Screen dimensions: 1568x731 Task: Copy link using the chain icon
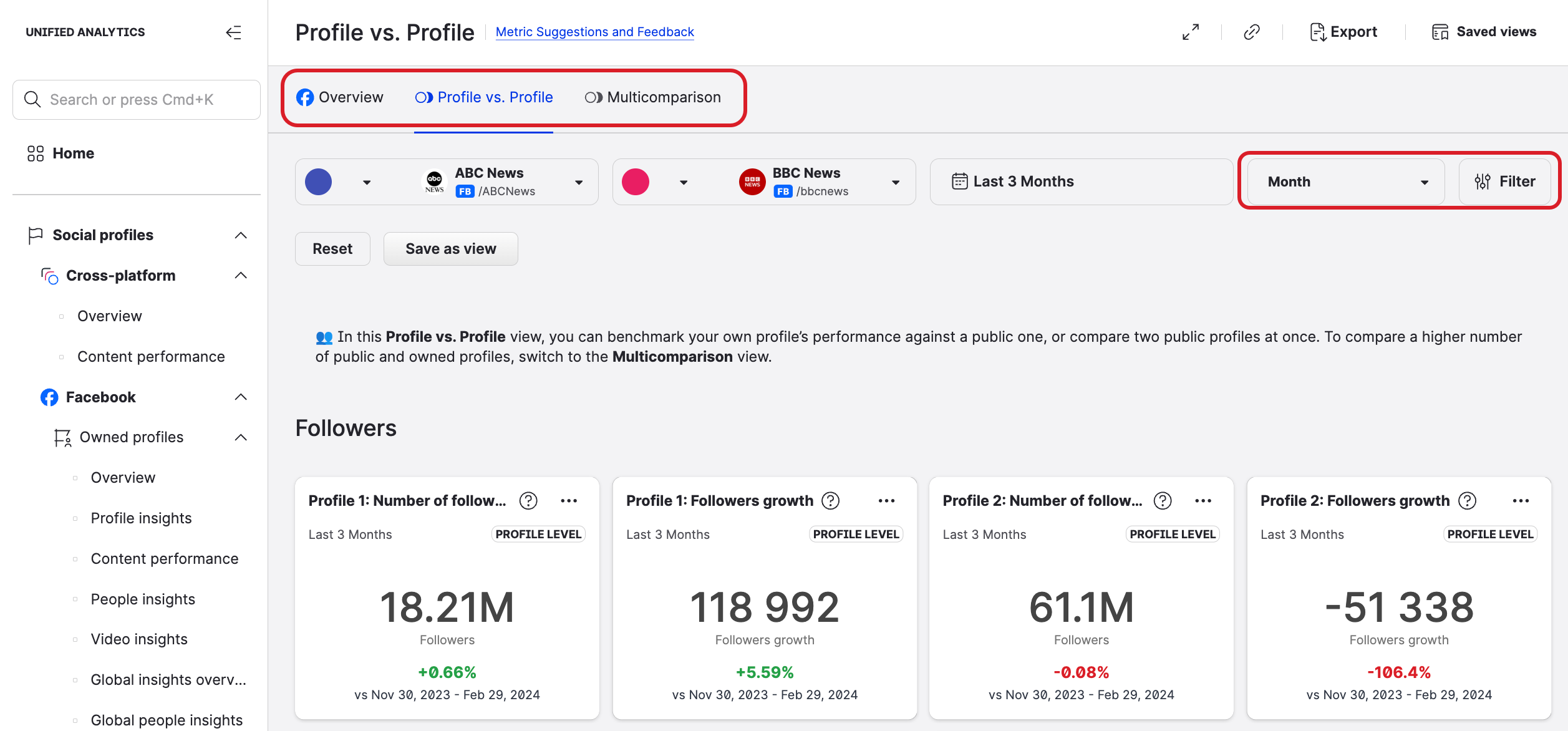tap(1251, 32)
